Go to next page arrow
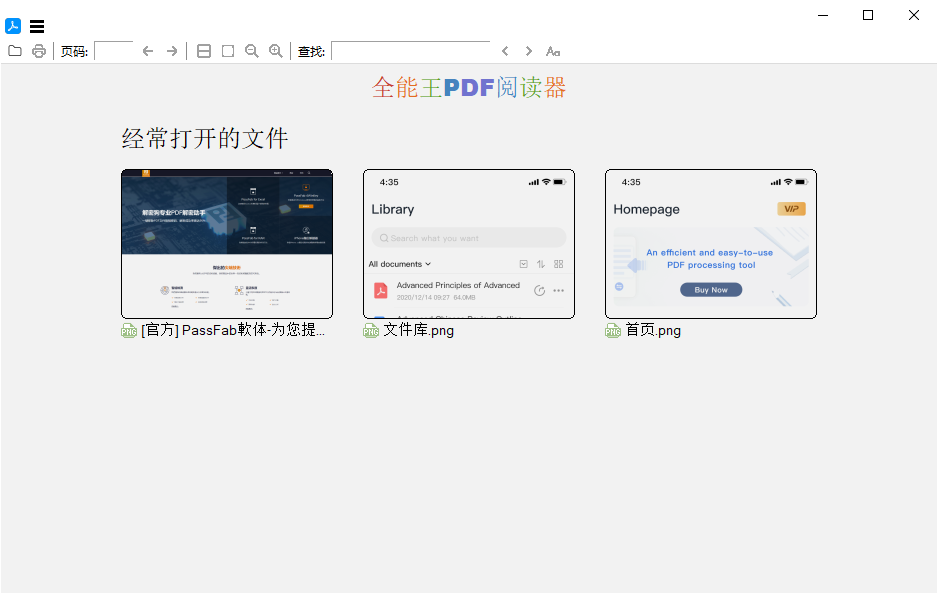 (172, 51)
